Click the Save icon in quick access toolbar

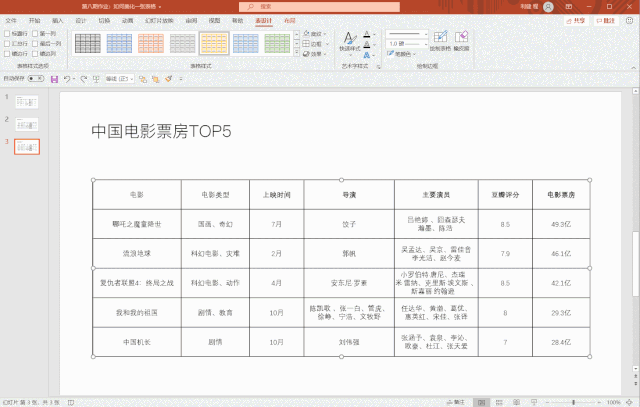[x=53, y=78]
